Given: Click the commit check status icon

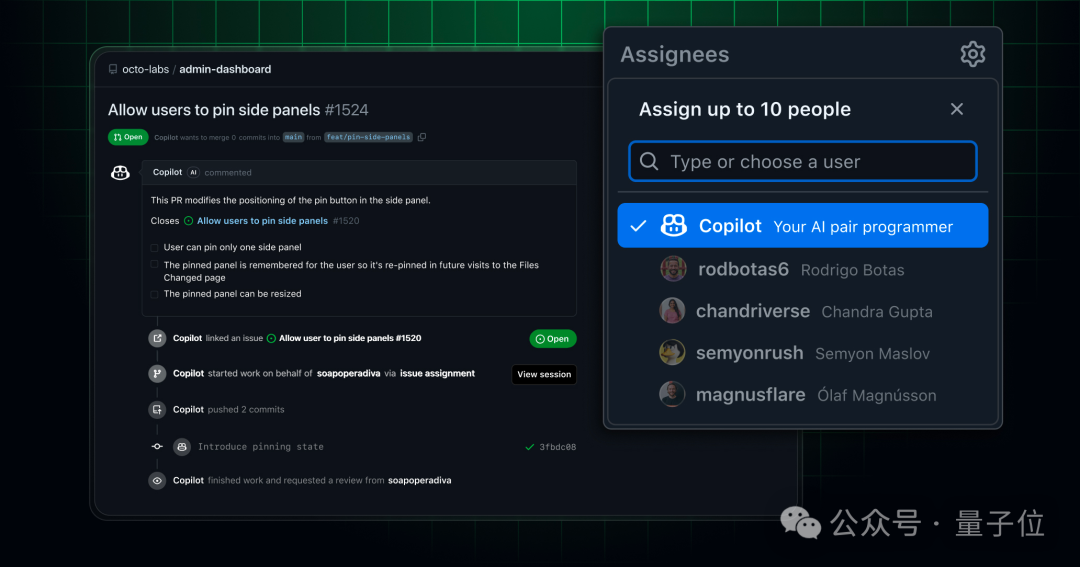Looking at the screenshot, I should click(x=530, y=447).
